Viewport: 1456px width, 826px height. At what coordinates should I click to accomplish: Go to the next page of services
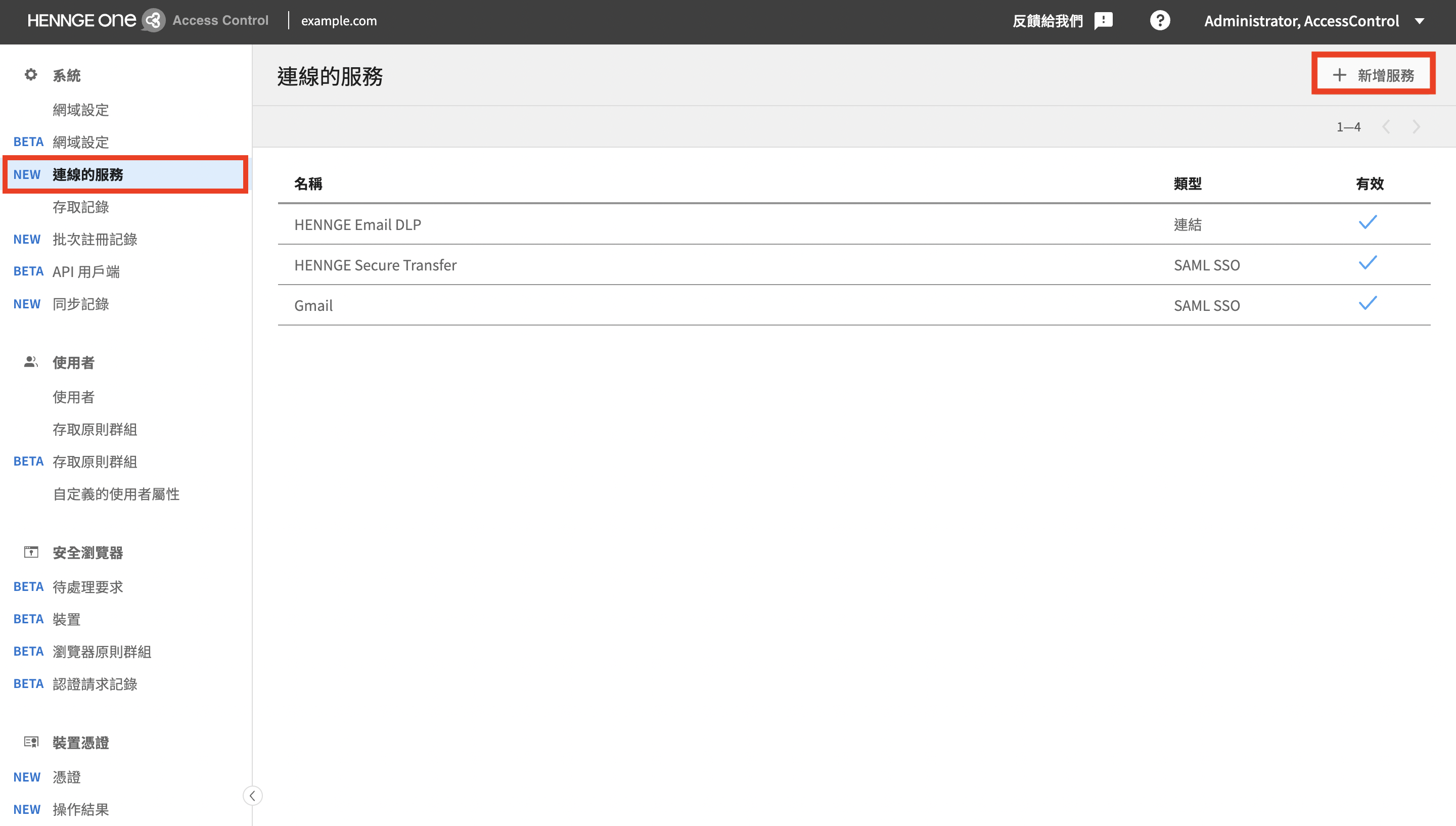coord(1416,126)
